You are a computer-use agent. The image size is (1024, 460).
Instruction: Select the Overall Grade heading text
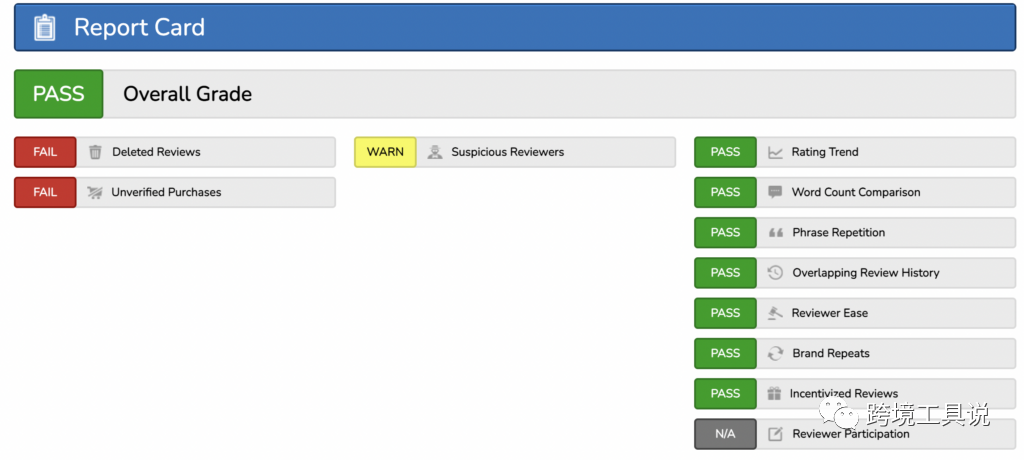pos(187,94)
